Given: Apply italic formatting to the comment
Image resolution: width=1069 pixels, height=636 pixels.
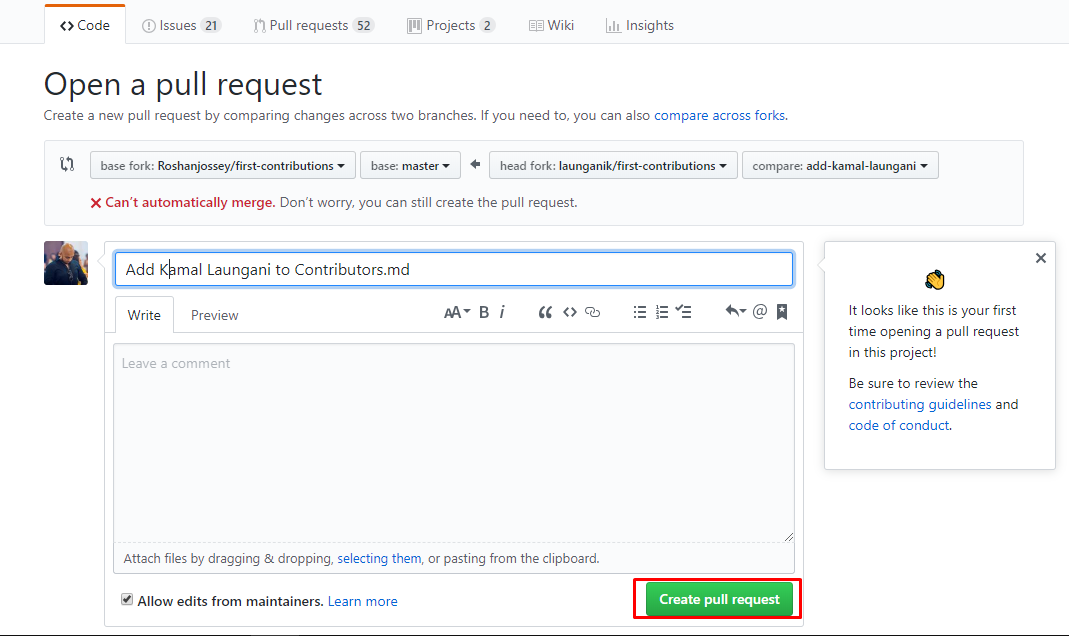Looking at the screenshot, I should (501, 312).
